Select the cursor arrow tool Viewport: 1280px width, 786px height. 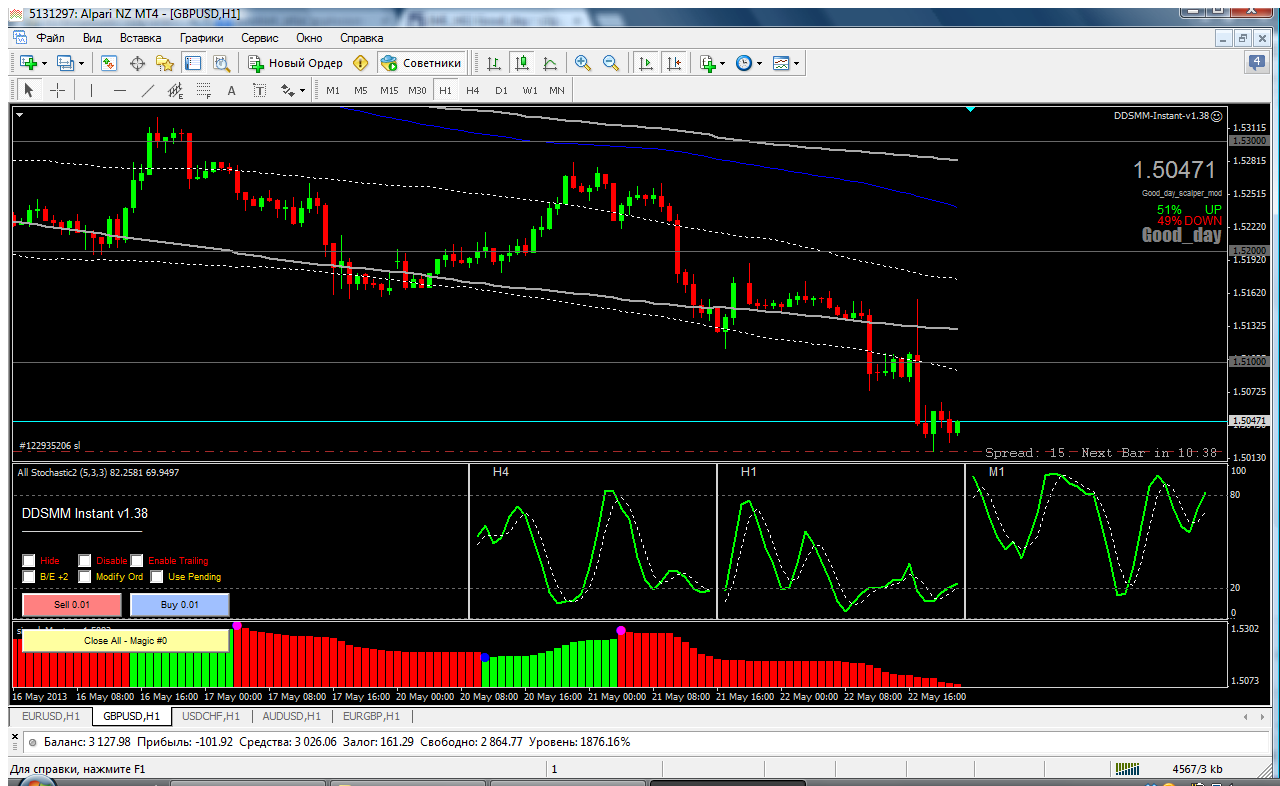coord(28,90)
